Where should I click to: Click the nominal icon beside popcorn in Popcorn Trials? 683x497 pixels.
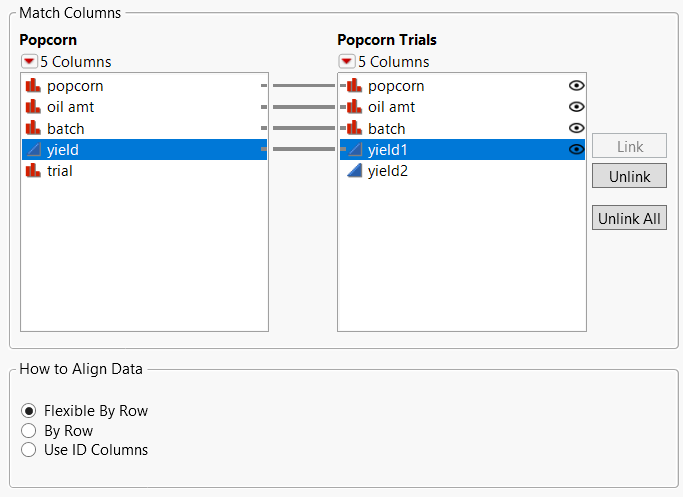(354, 86)
